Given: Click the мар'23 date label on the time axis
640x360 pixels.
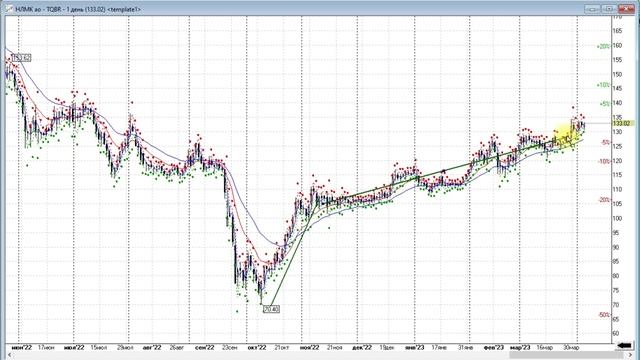Looking at the screenshot, I should (x=520, y=347).
